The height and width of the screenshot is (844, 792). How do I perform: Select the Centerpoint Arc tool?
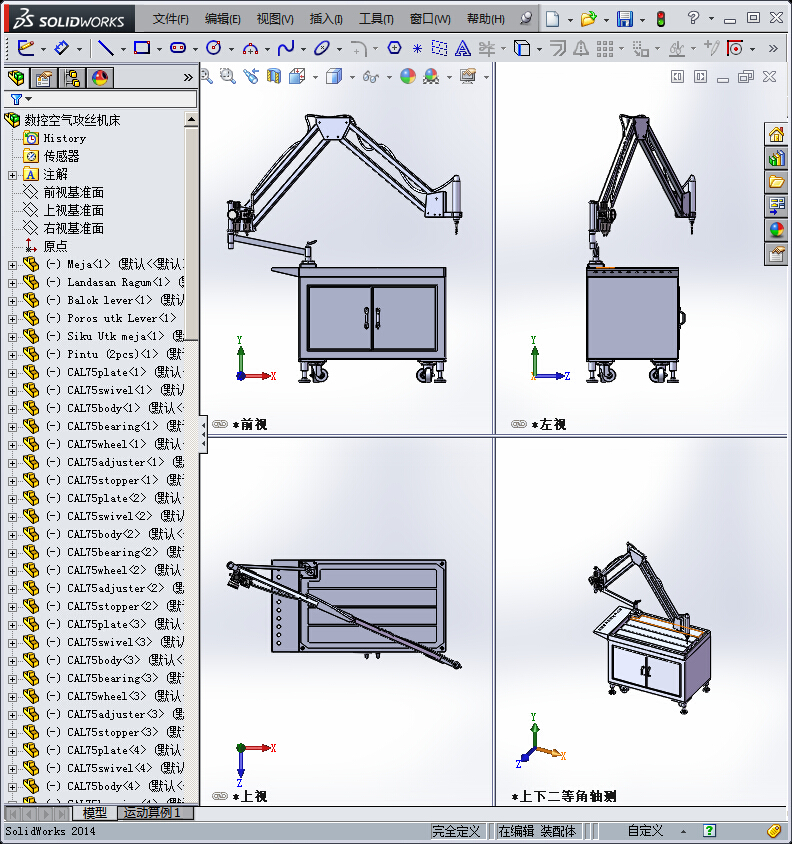pos(250,49)
